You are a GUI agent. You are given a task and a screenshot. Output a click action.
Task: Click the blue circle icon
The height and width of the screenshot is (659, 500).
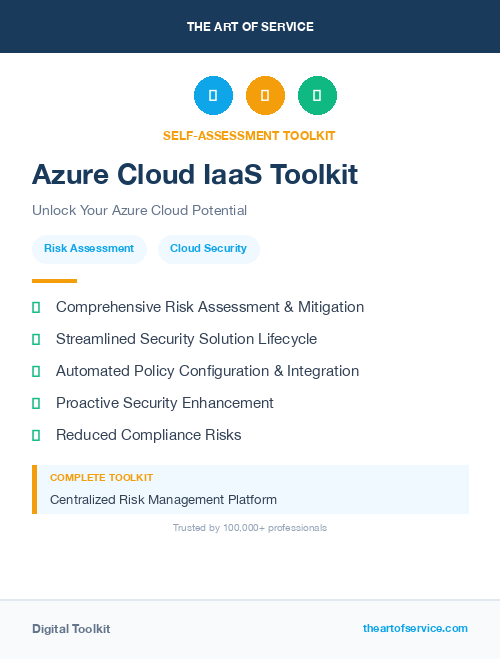click(x=213, y=95)
